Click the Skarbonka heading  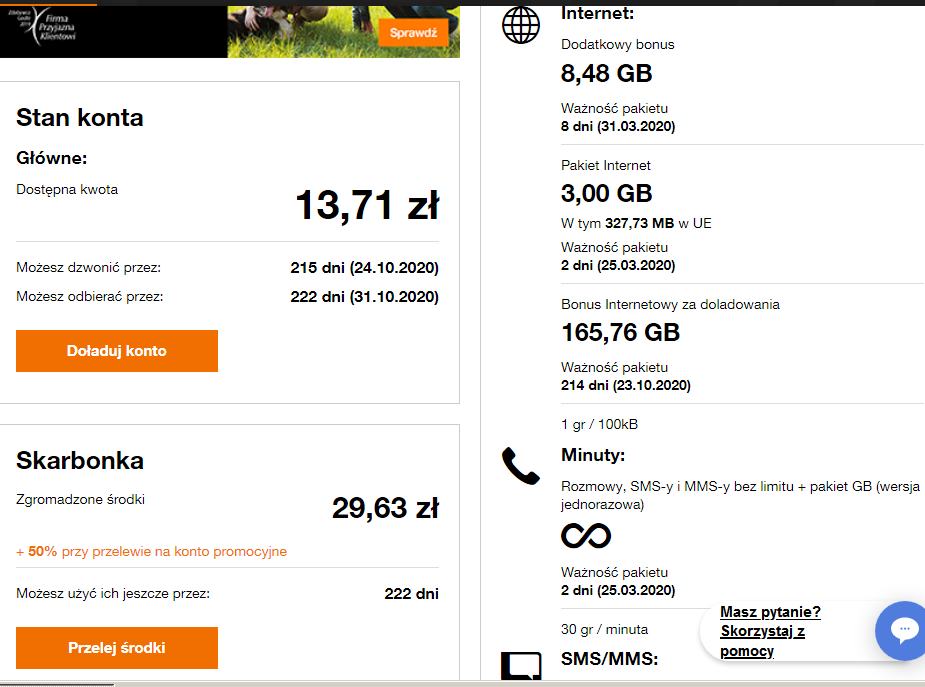[x=80, y=461]
